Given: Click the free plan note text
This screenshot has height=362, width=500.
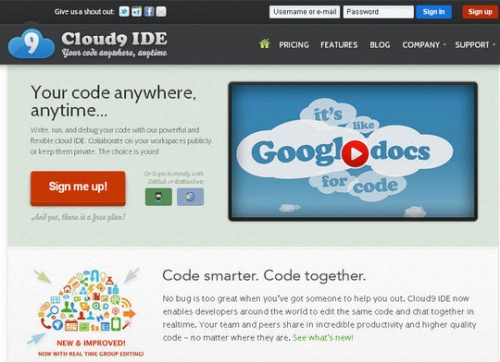Looking at the screenshot, I should coord(78,217).
